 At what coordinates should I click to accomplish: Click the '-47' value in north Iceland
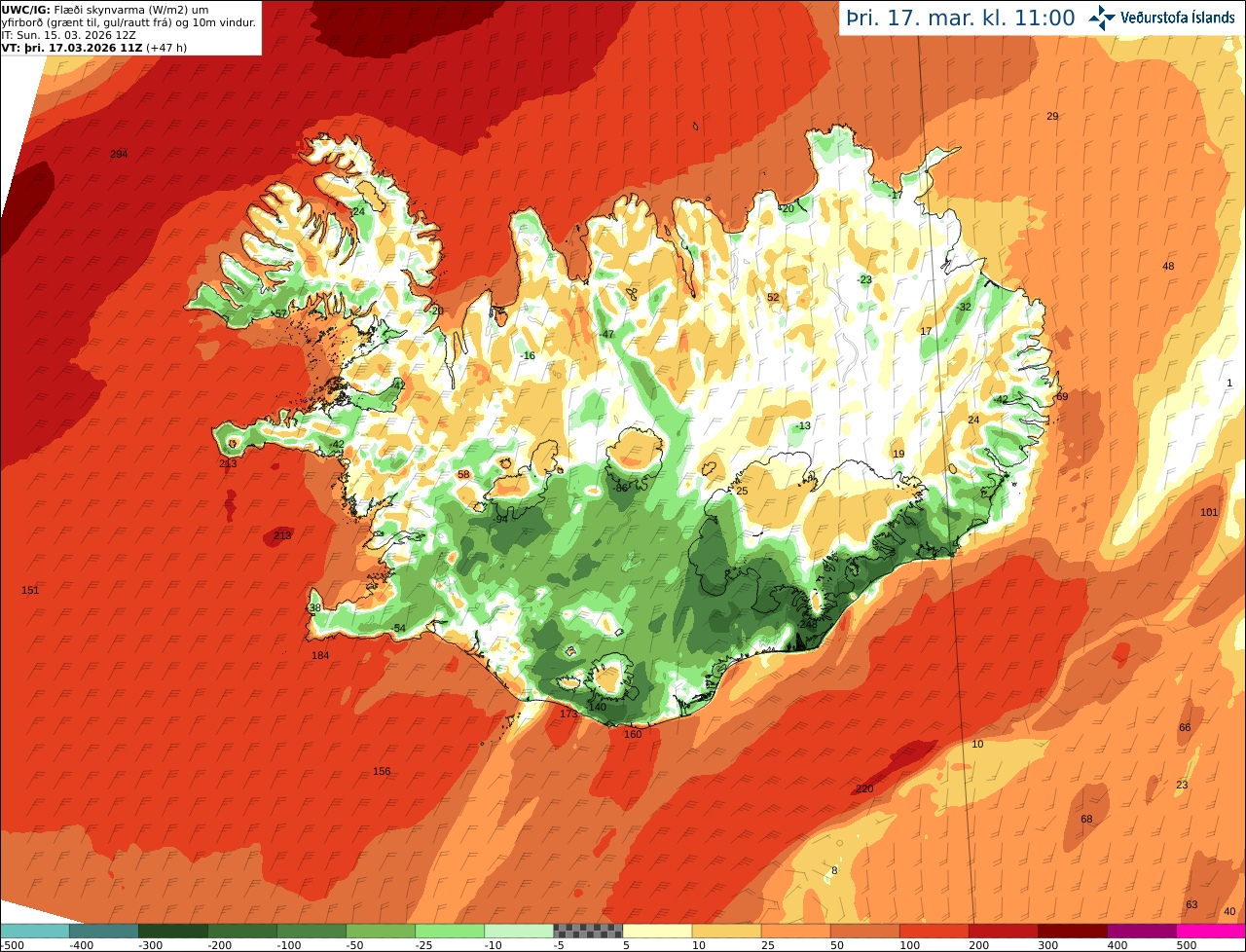click(606, 335)
